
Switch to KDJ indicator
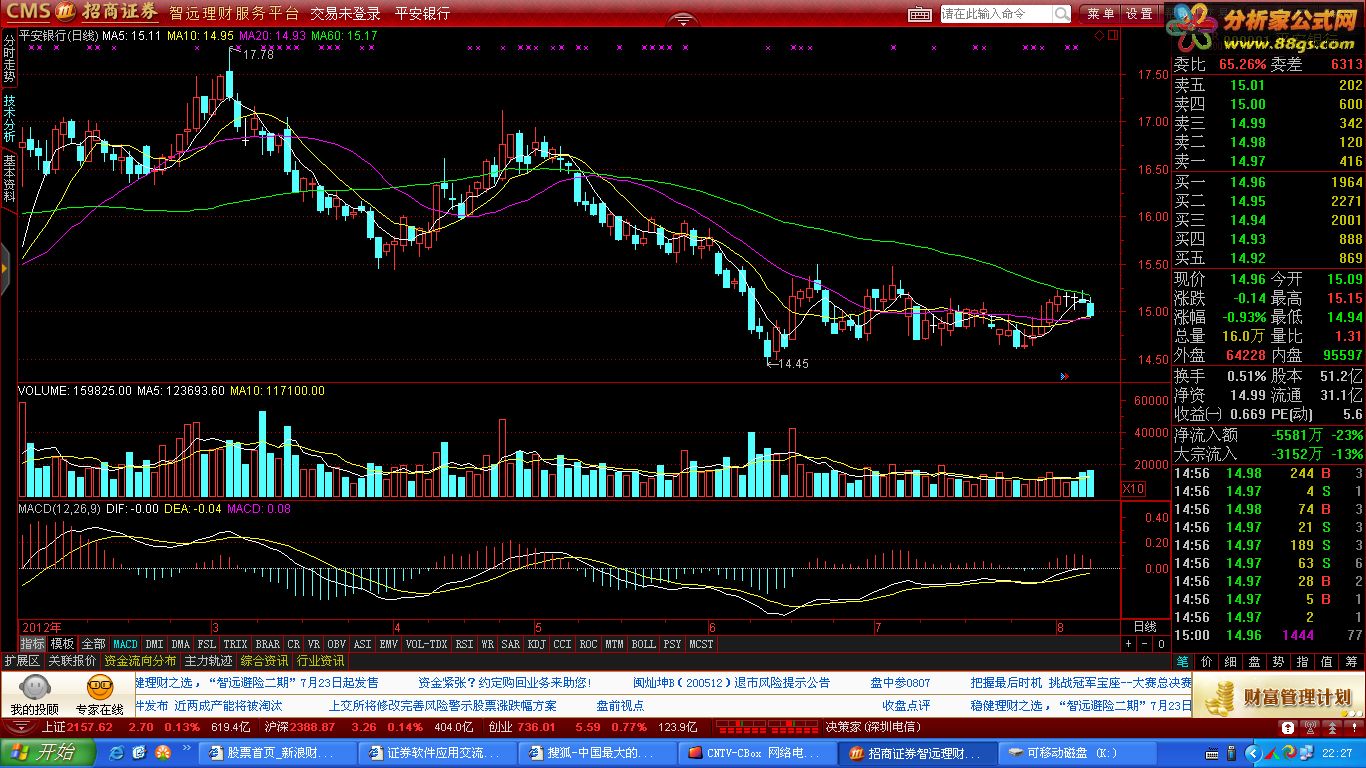pos(537,644)
